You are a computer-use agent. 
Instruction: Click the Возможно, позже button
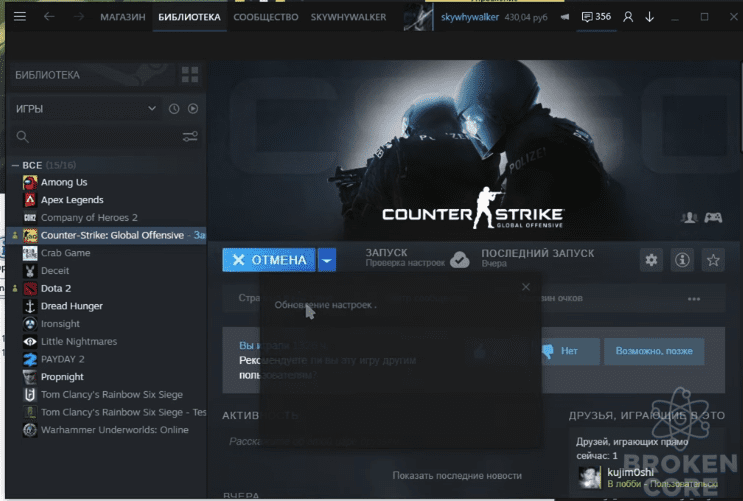(654, 351)
